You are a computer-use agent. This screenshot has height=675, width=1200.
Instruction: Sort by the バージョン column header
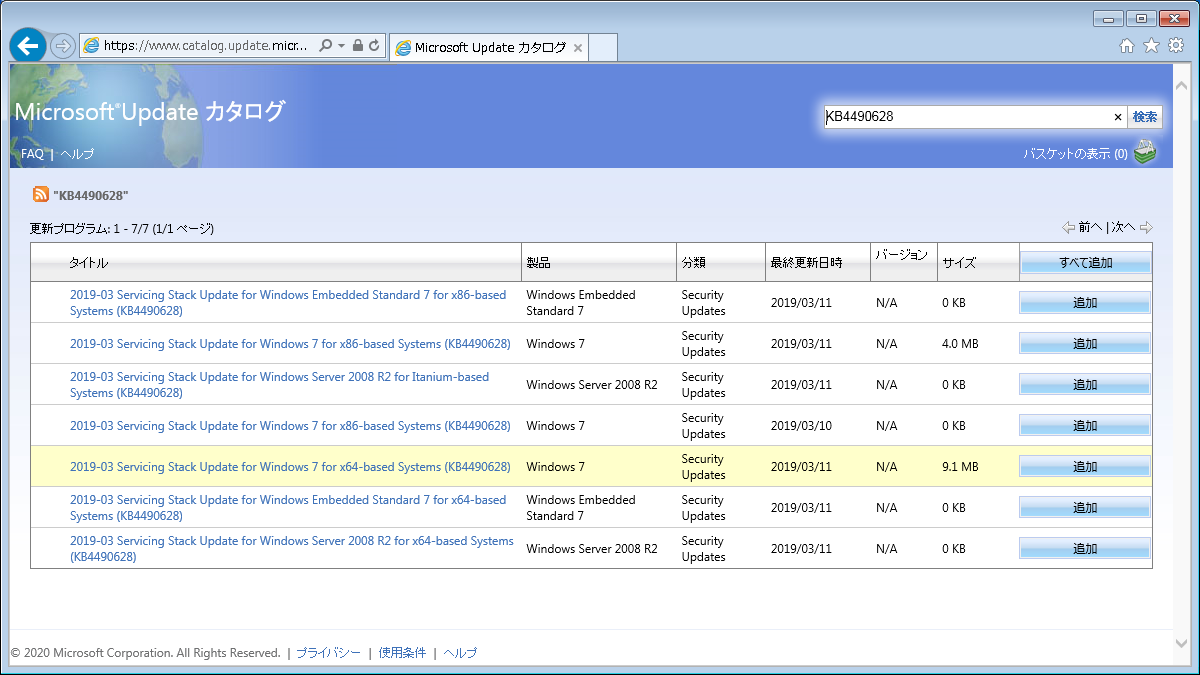click(x=902, y=255)
